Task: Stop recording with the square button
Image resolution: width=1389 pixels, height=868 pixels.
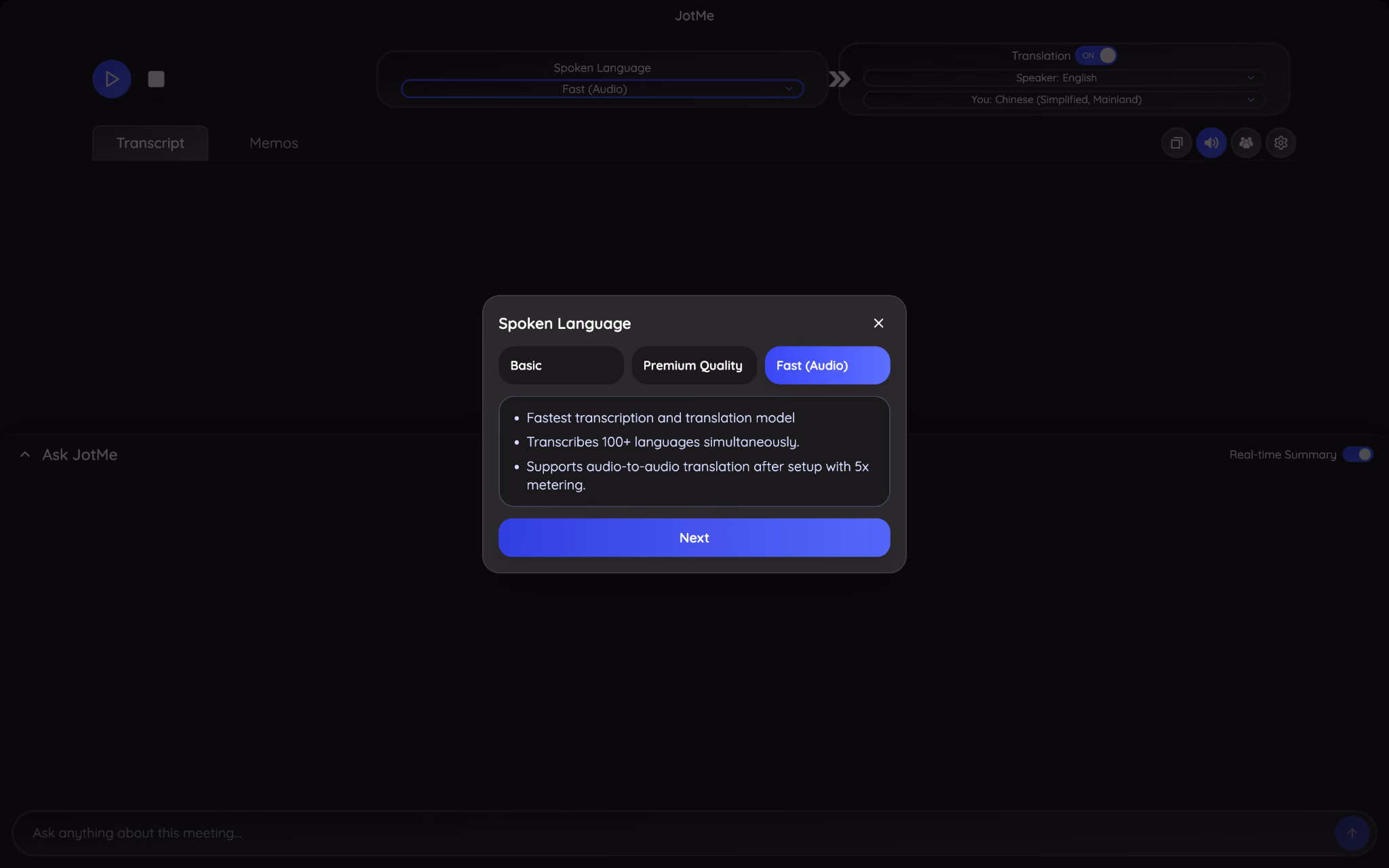Action: (156, 79)
